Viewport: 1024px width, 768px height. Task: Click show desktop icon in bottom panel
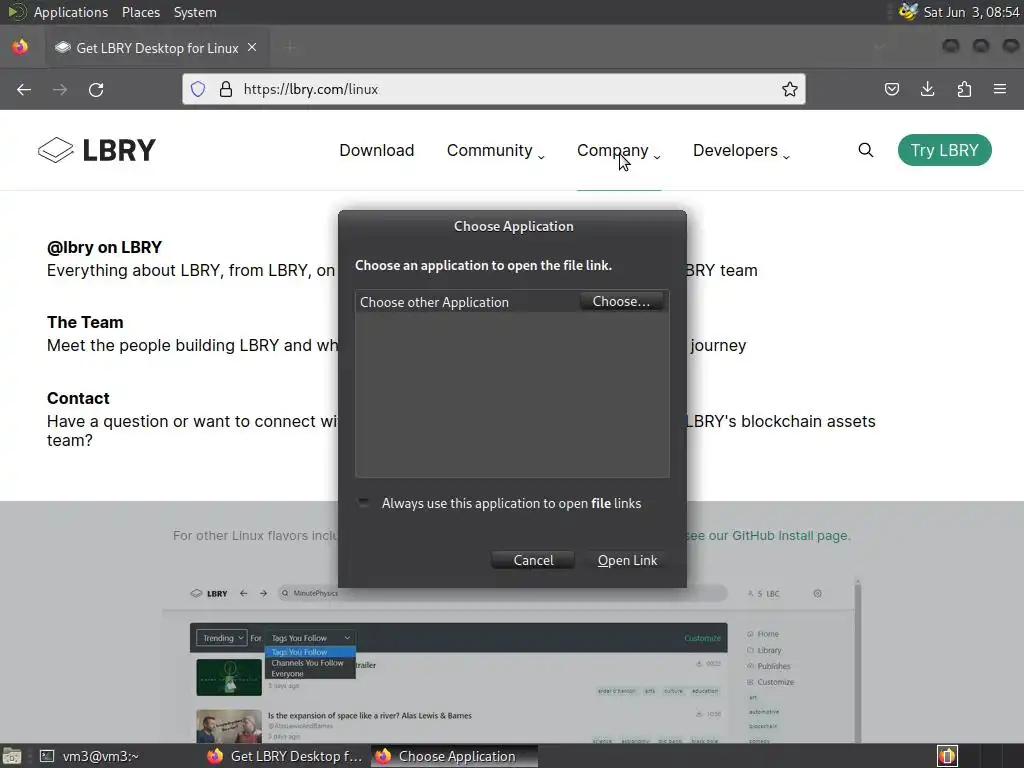12,756
